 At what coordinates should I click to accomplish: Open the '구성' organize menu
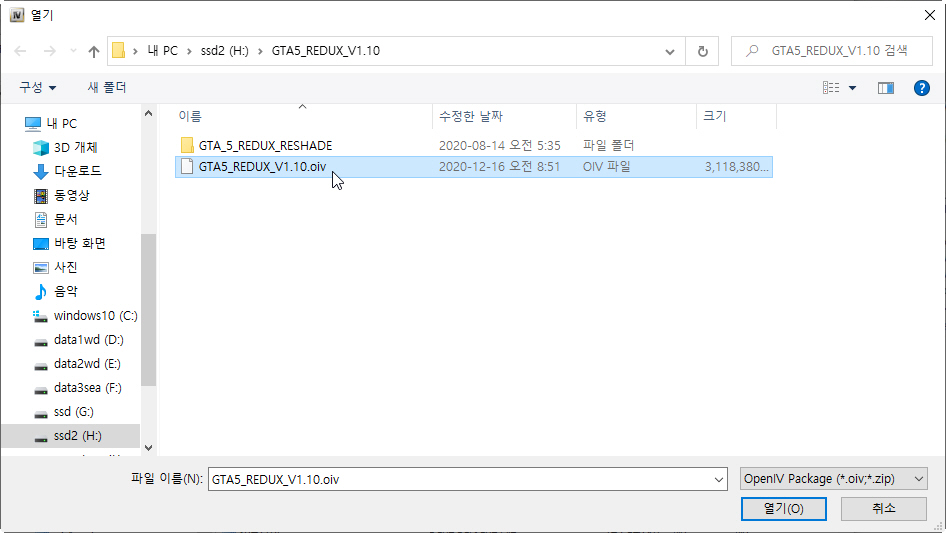(37, 88)
